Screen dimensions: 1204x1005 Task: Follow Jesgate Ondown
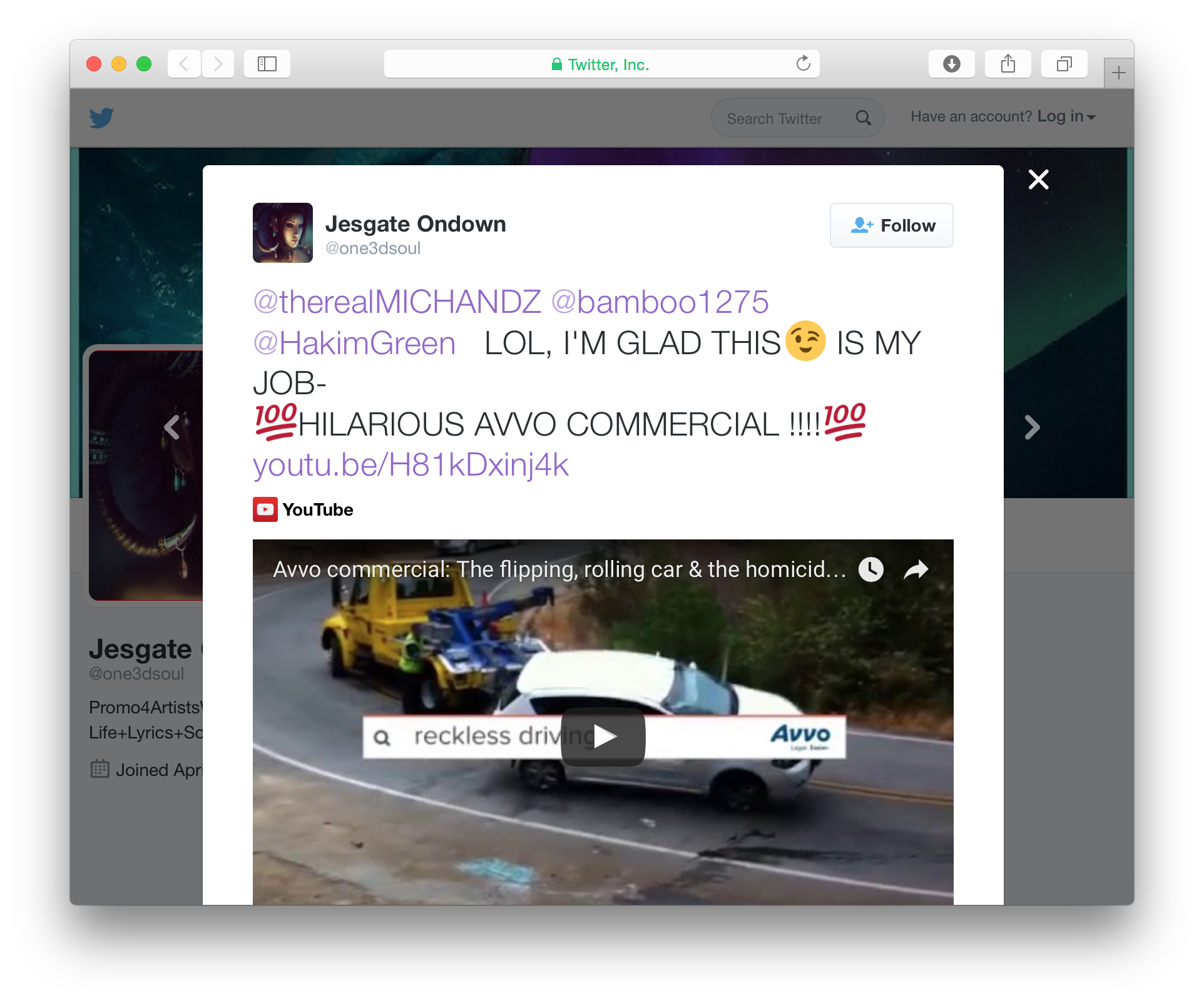coord(891,225)
